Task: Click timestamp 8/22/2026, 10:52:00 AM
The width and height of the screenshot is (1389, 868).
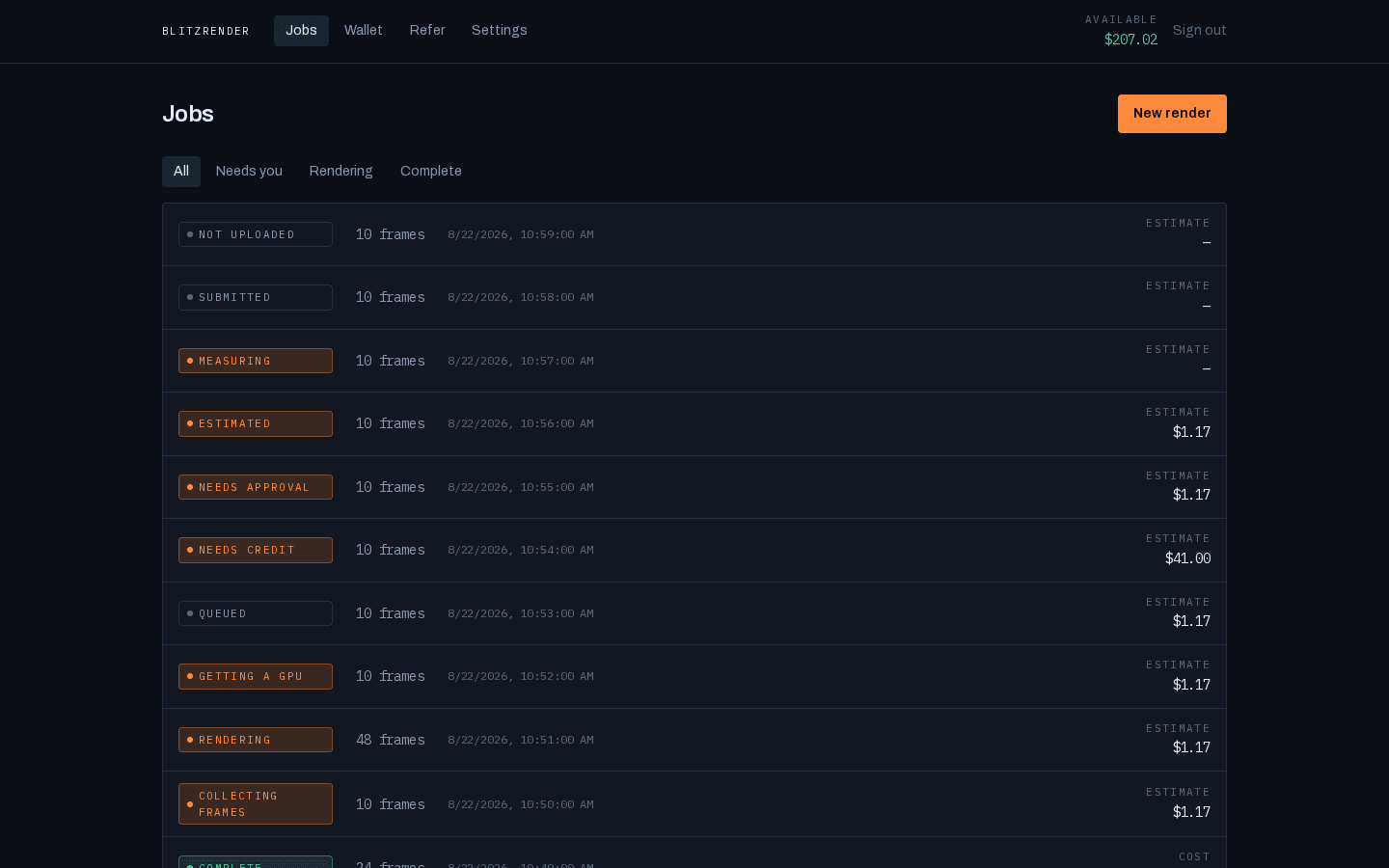Action: click(x=521, y=676)
